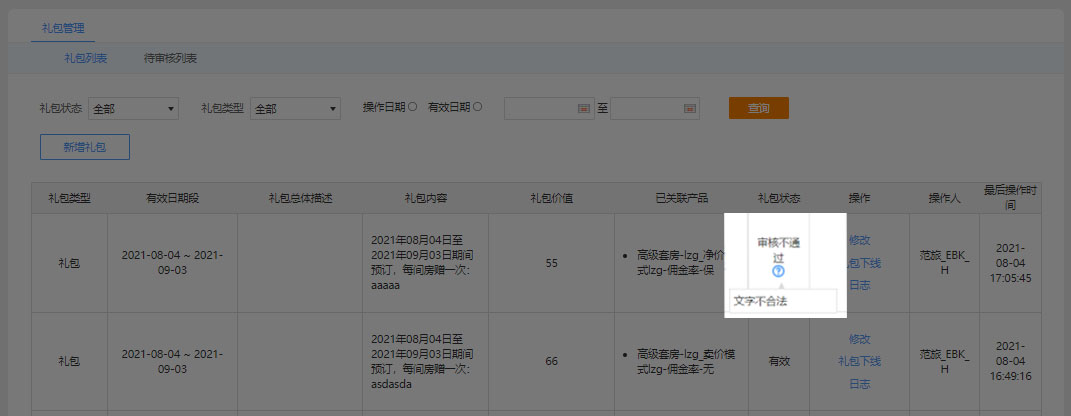Click the 礼包内容 column header
Image resolution: width=1071 pixels, height=416 pixels.
(426, 198)
